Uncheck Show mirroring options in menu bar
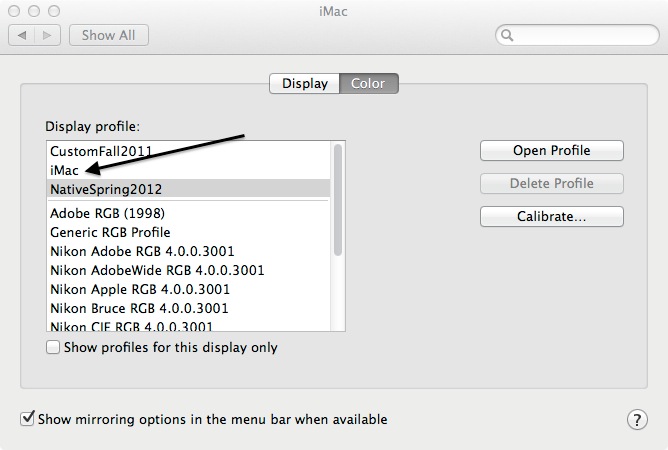 coord(27,418)
